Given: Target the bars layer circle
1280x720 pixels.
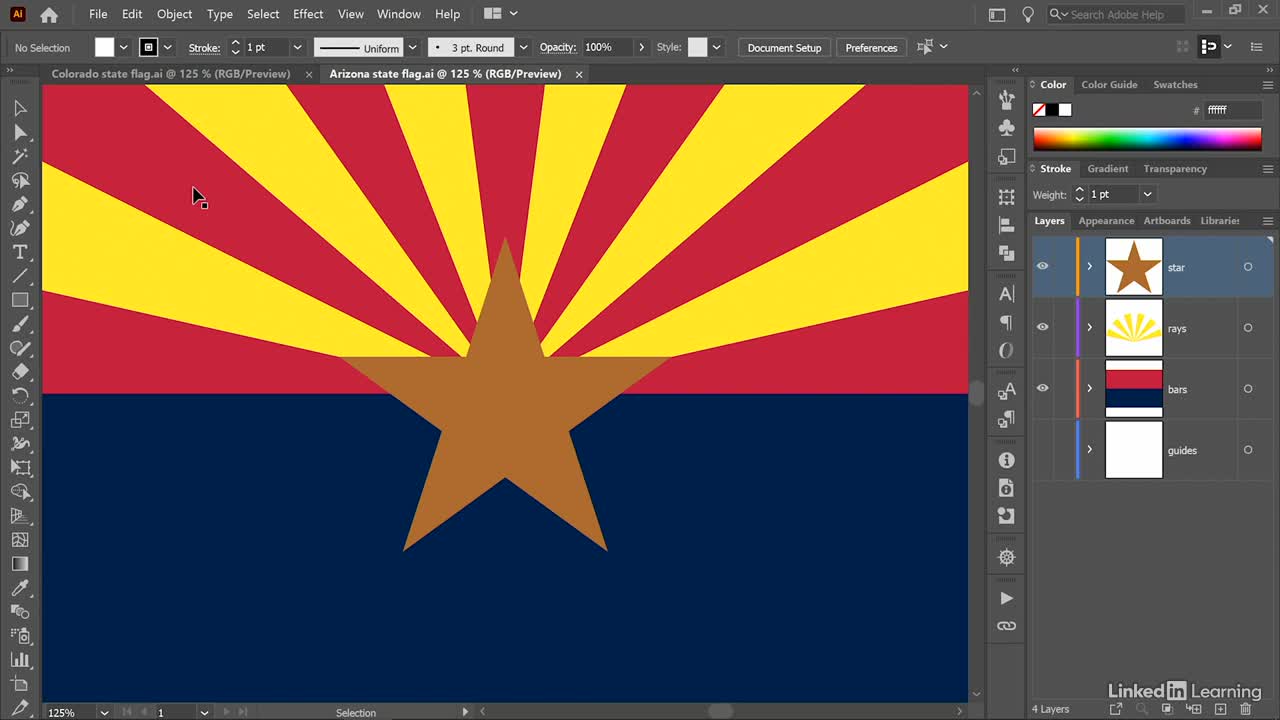Looking at the screenshot, I should (1248, 389).
